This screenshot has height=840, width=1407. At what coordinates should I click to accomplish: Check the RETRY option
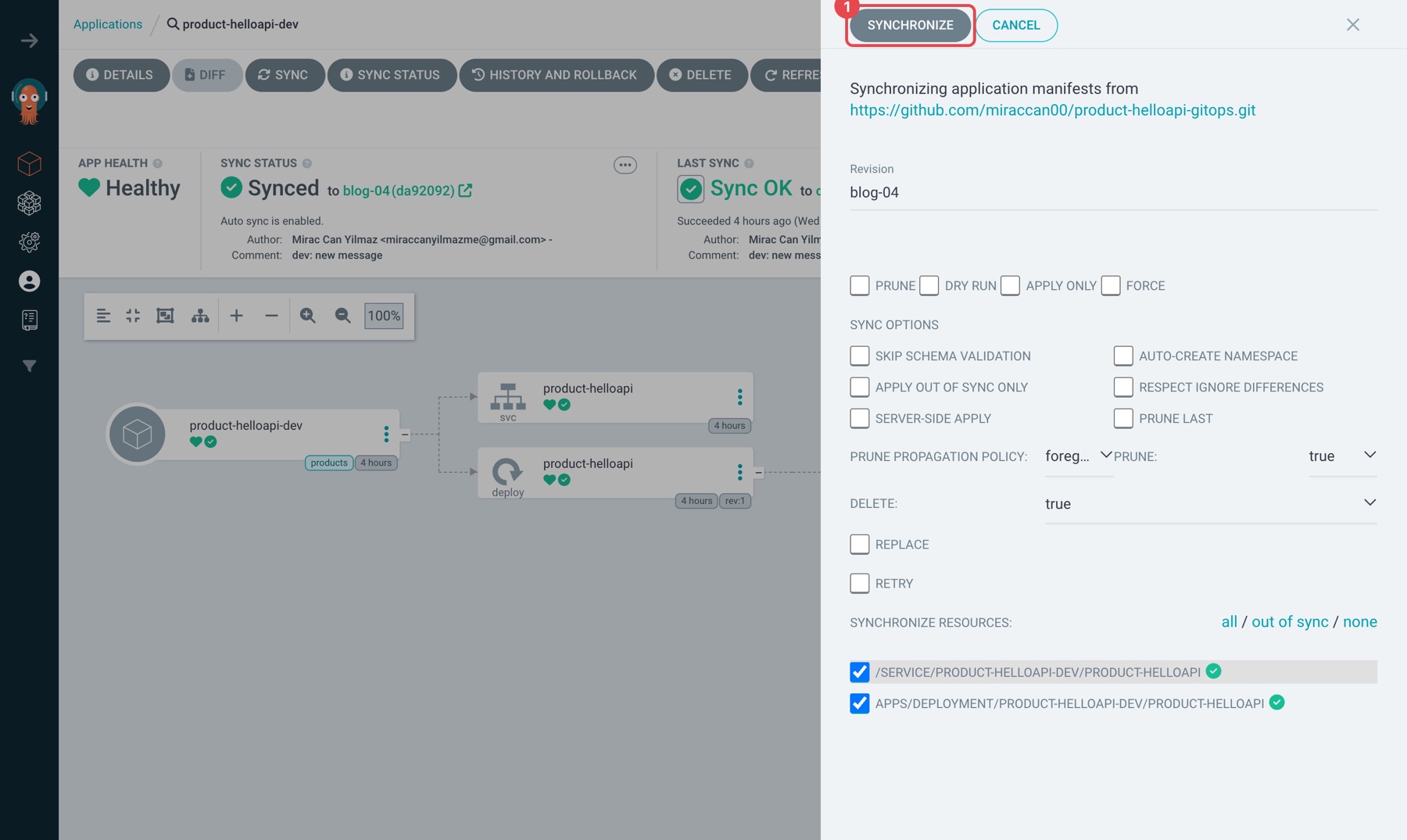click(860, 584)
